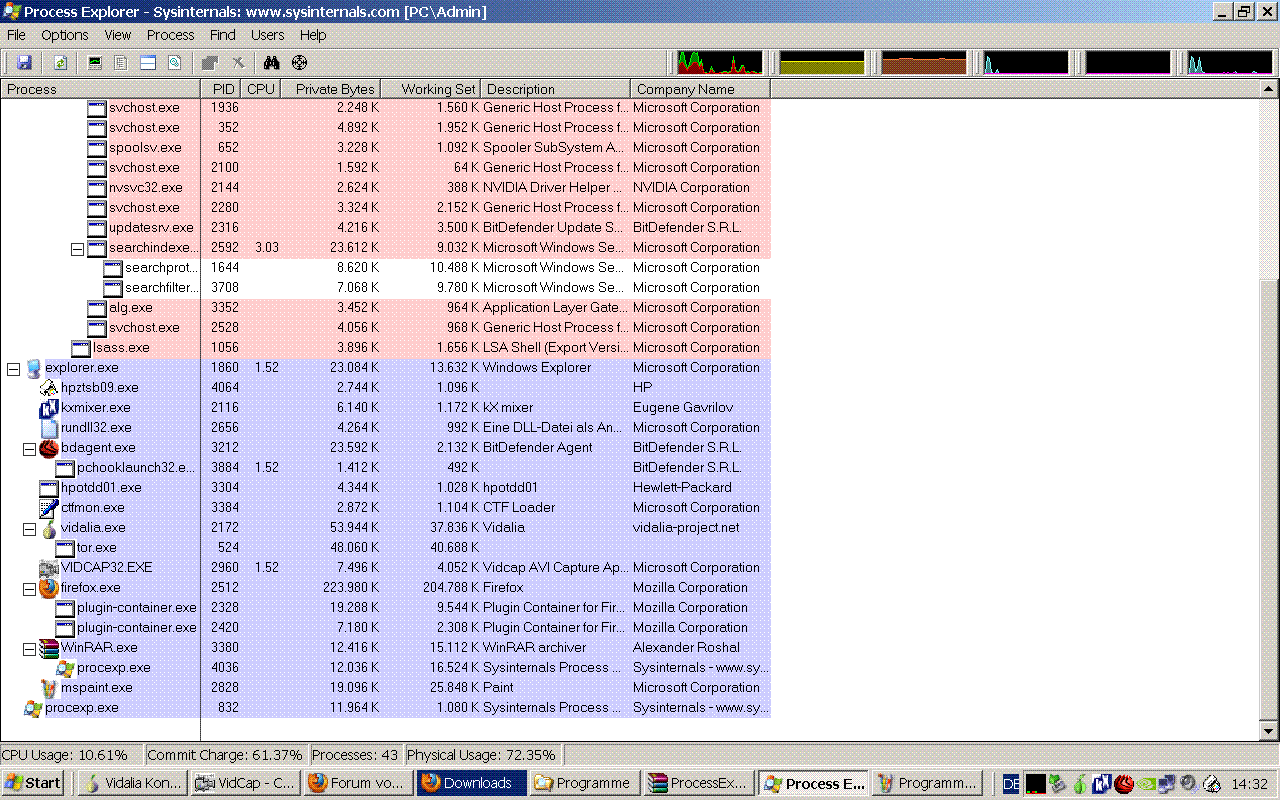This screenshot has height=800, width=1280.
Task: Click the WinRAR.exe books icon
Action: (x=49, y=648)
